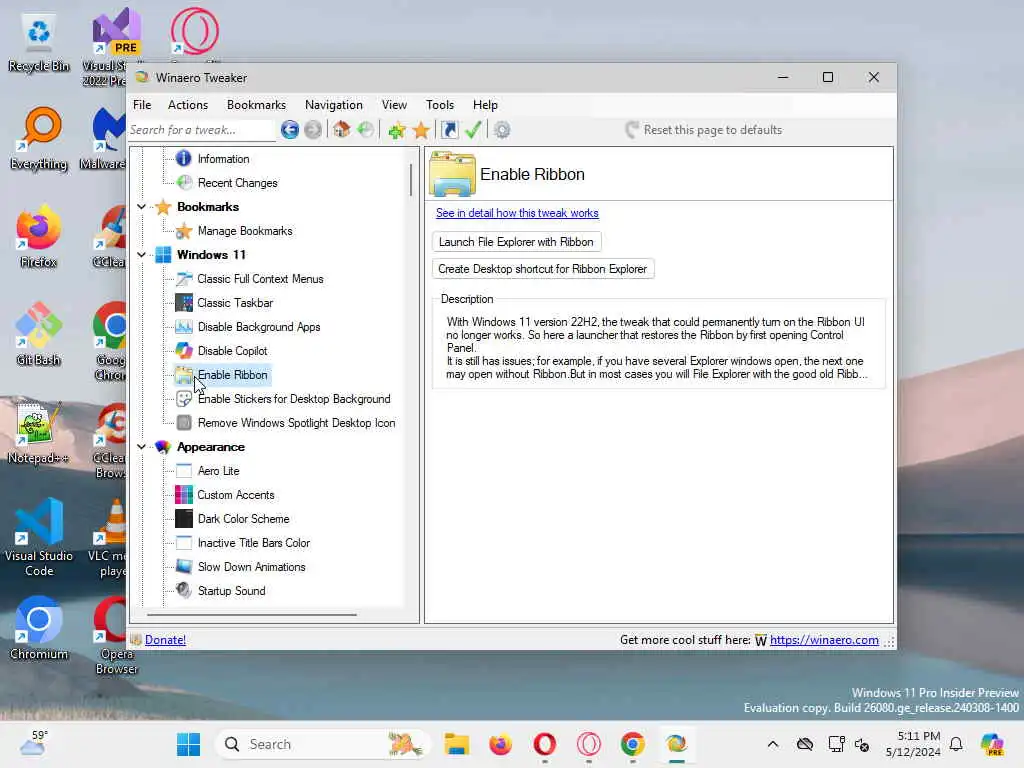
Task: Open the Bookmarks menu
Action: click(x=256, y=104)
